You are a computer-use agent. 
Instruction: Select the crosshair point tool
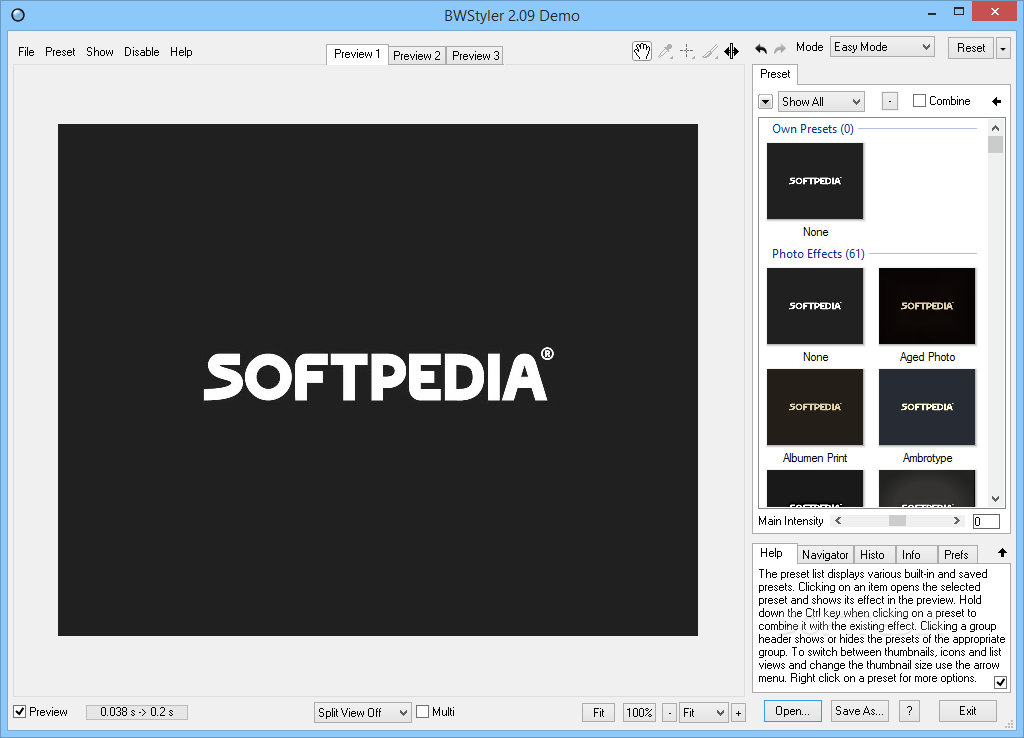(687, 51)
